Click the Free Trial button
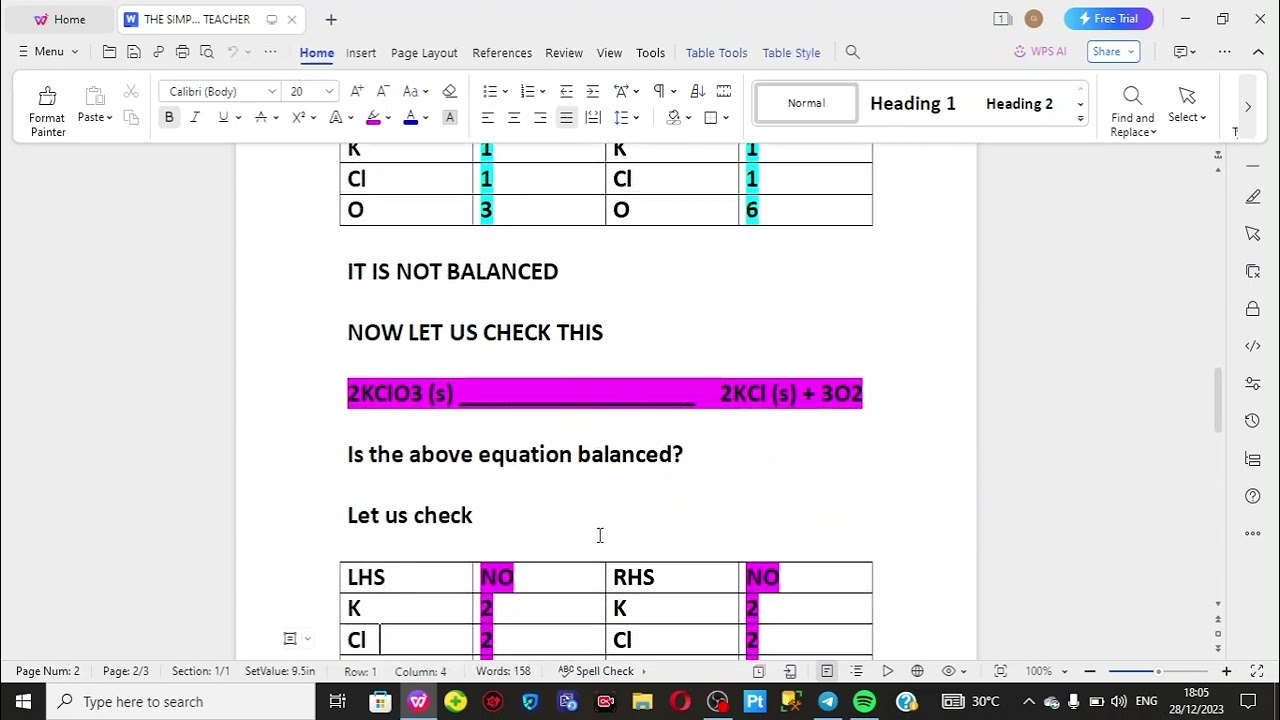1280x720 pixels. click(1108, 19)
